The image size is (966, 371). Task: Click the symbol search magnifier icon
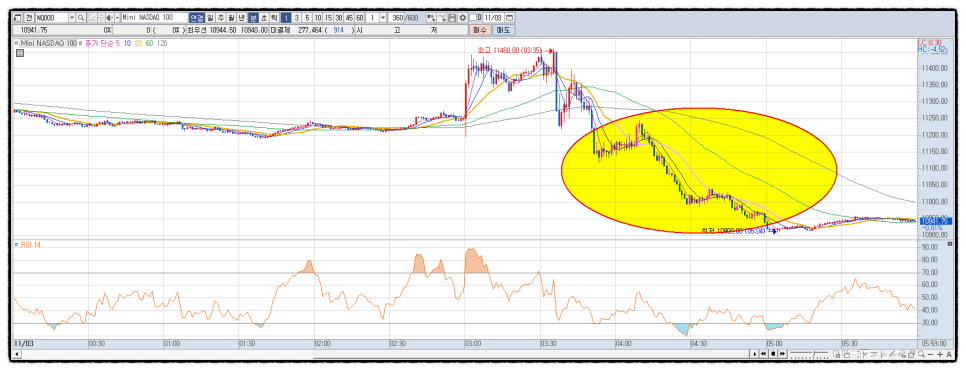pyautogui.click(x=81, y=17)
